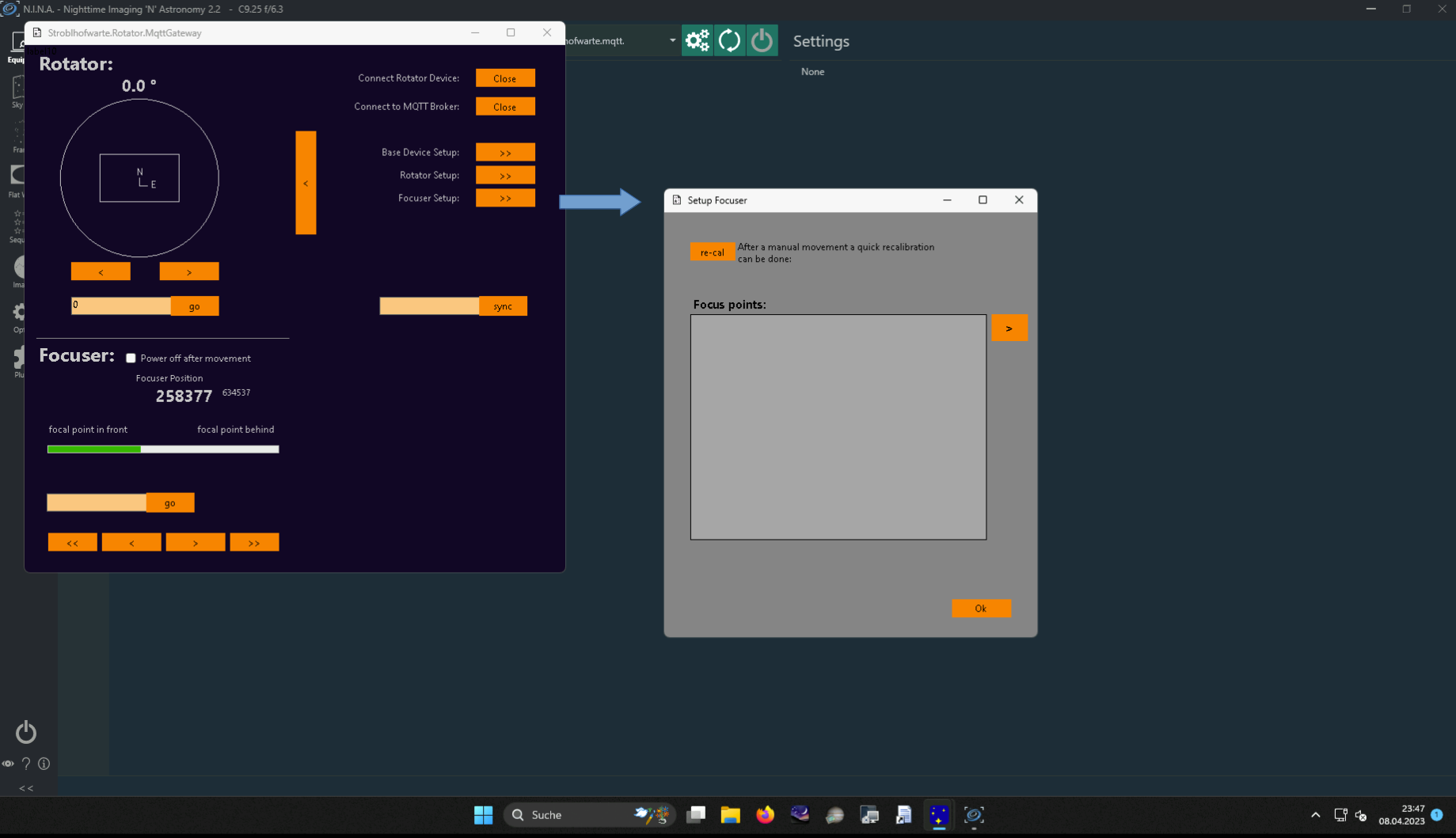
Task: Click the rescan devices refresh icon
Action: pyautogui.click(x=729, y=40)
